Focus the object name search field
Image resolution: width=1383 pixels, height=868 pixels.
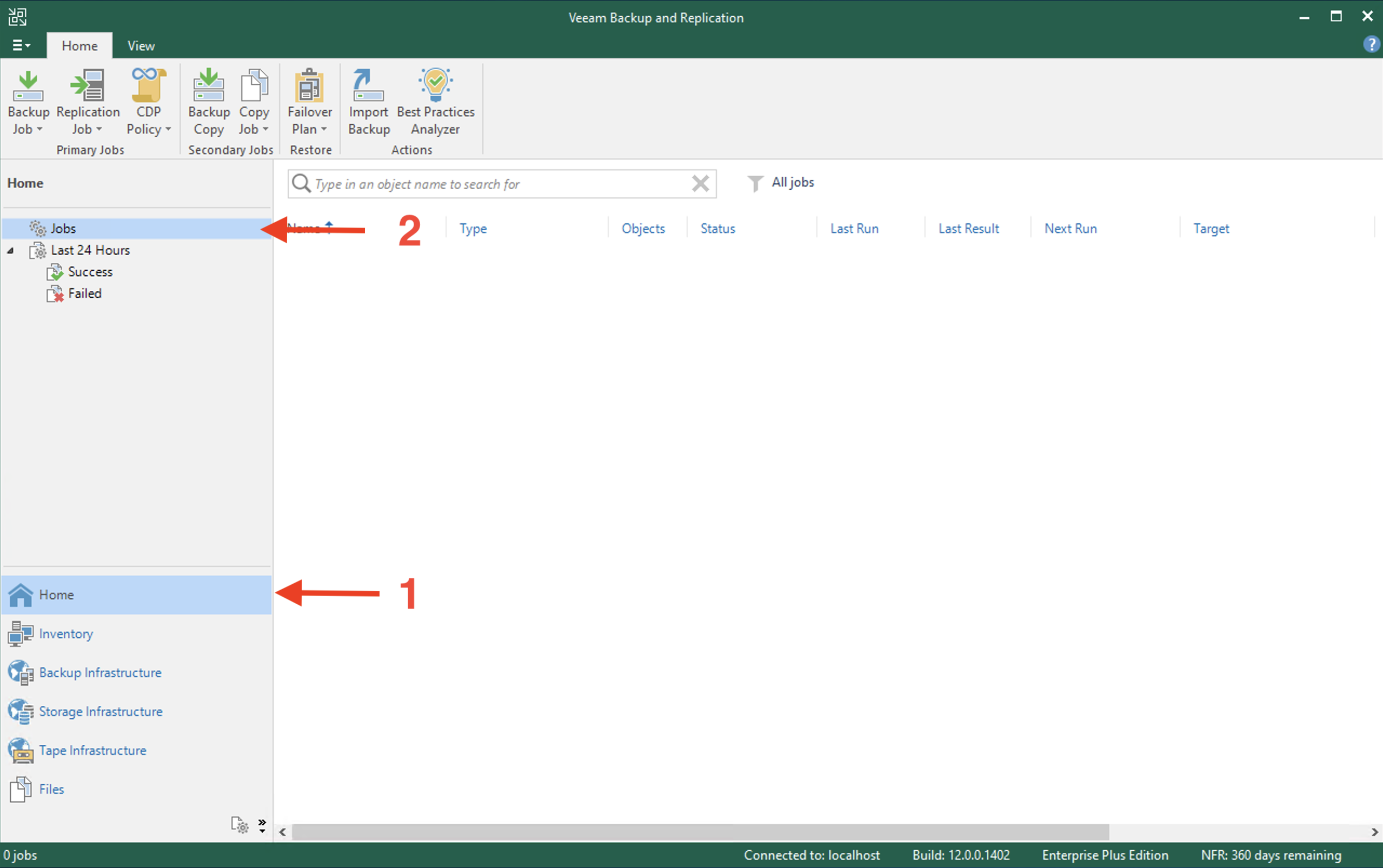coord(502,184)
